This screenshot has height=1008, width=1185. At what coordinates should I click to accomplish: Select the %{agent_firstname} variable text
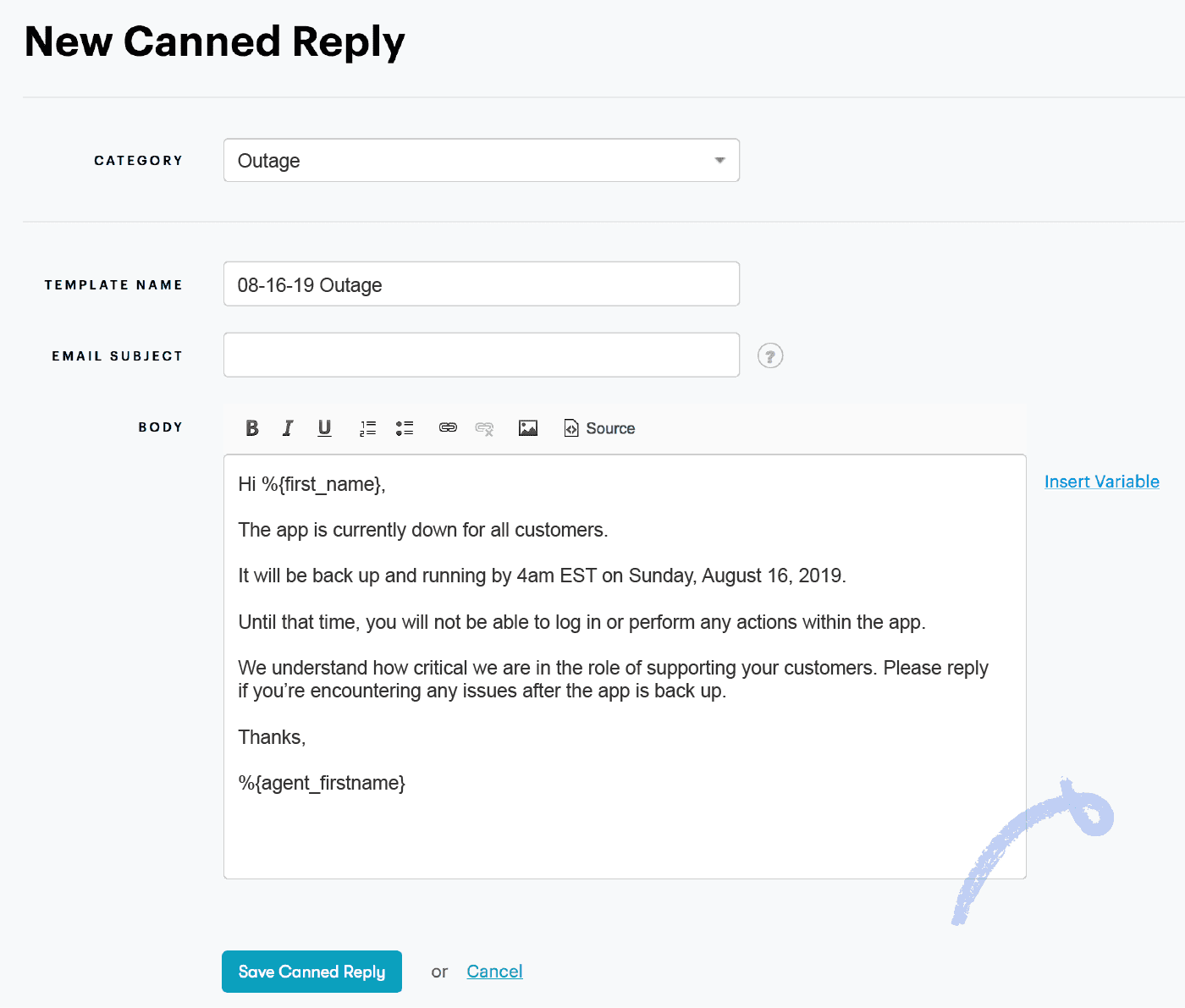(322, 783)
